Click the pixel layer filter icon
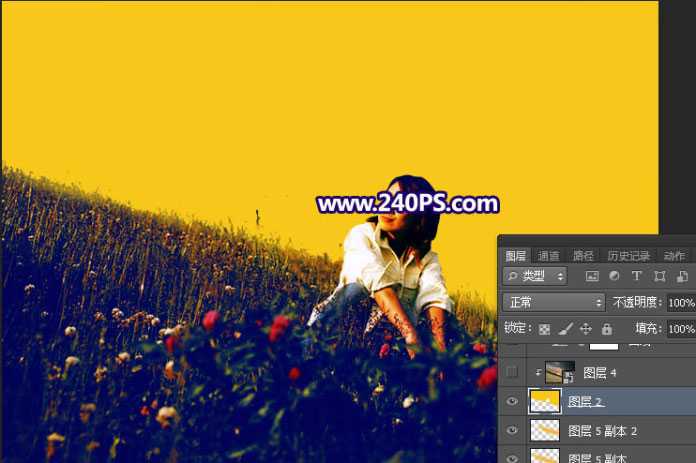This screenshot has height=463, width=696. [592, 276]
